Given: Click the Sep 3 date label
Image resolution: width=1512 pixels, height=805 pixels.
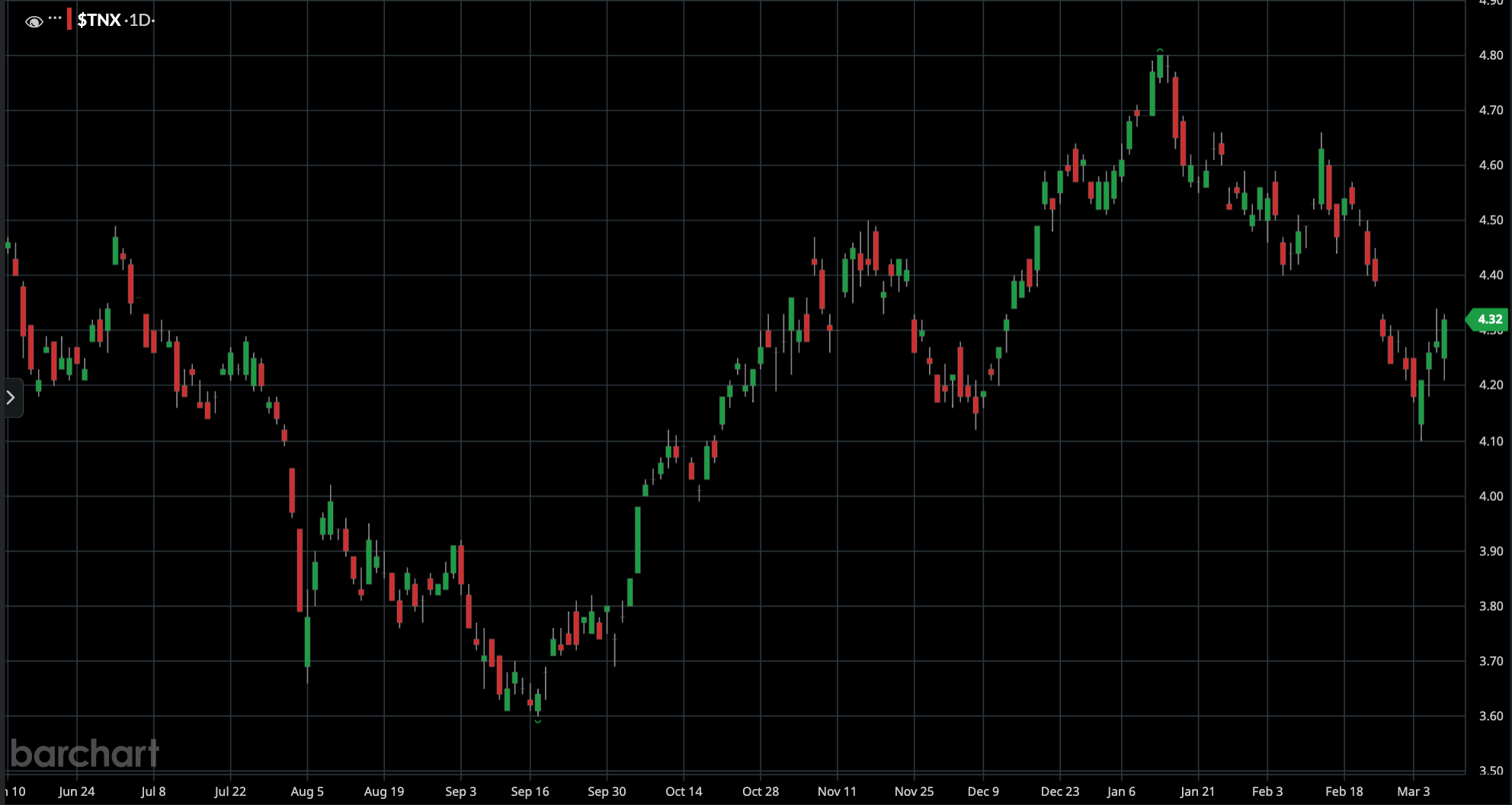Looking at the screenshot, I should coord(460,791).
